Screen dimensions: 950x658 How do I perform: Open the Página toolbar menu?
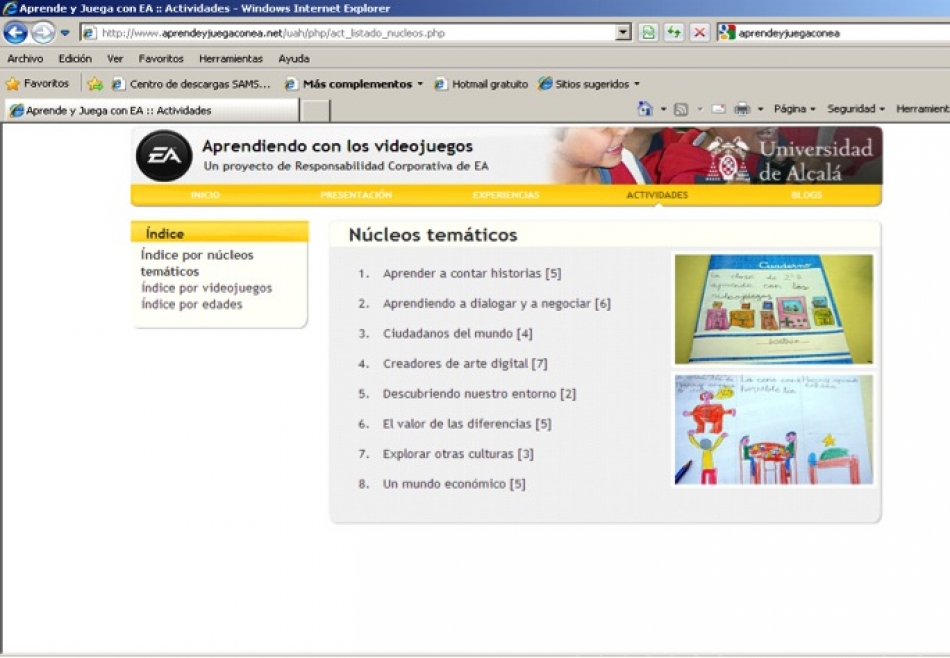pyautogui.click(x=794, y=109)
